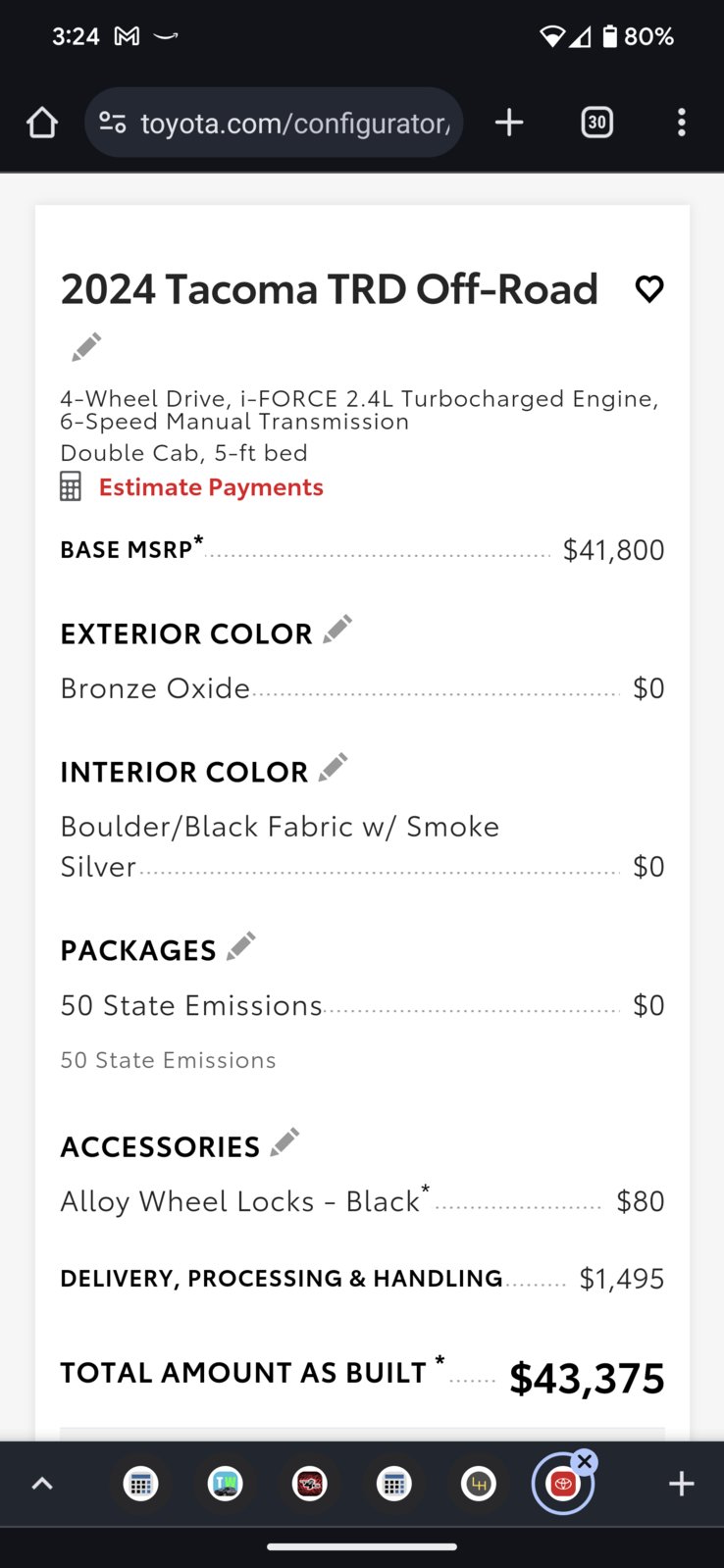Tap the Alloy Wheel Locks disclaimer asterisk
Viewport: 724px width, 1568px height.
(426, 1189)
